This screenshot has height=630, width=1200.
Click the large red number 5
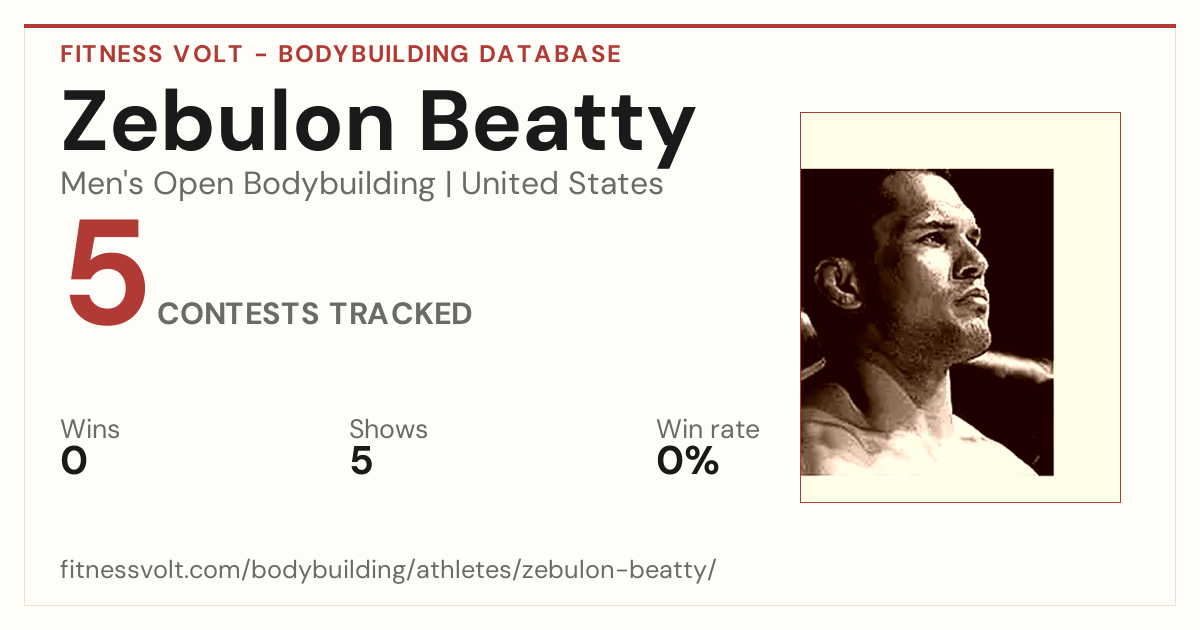(106, 276)
